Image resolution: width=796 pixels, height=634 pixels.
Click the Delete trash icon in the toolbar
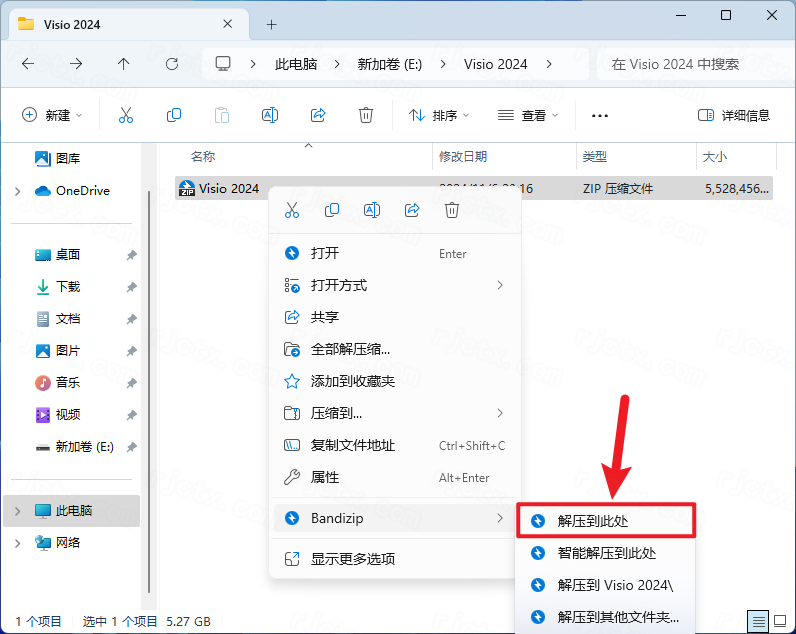pos(366,115)
